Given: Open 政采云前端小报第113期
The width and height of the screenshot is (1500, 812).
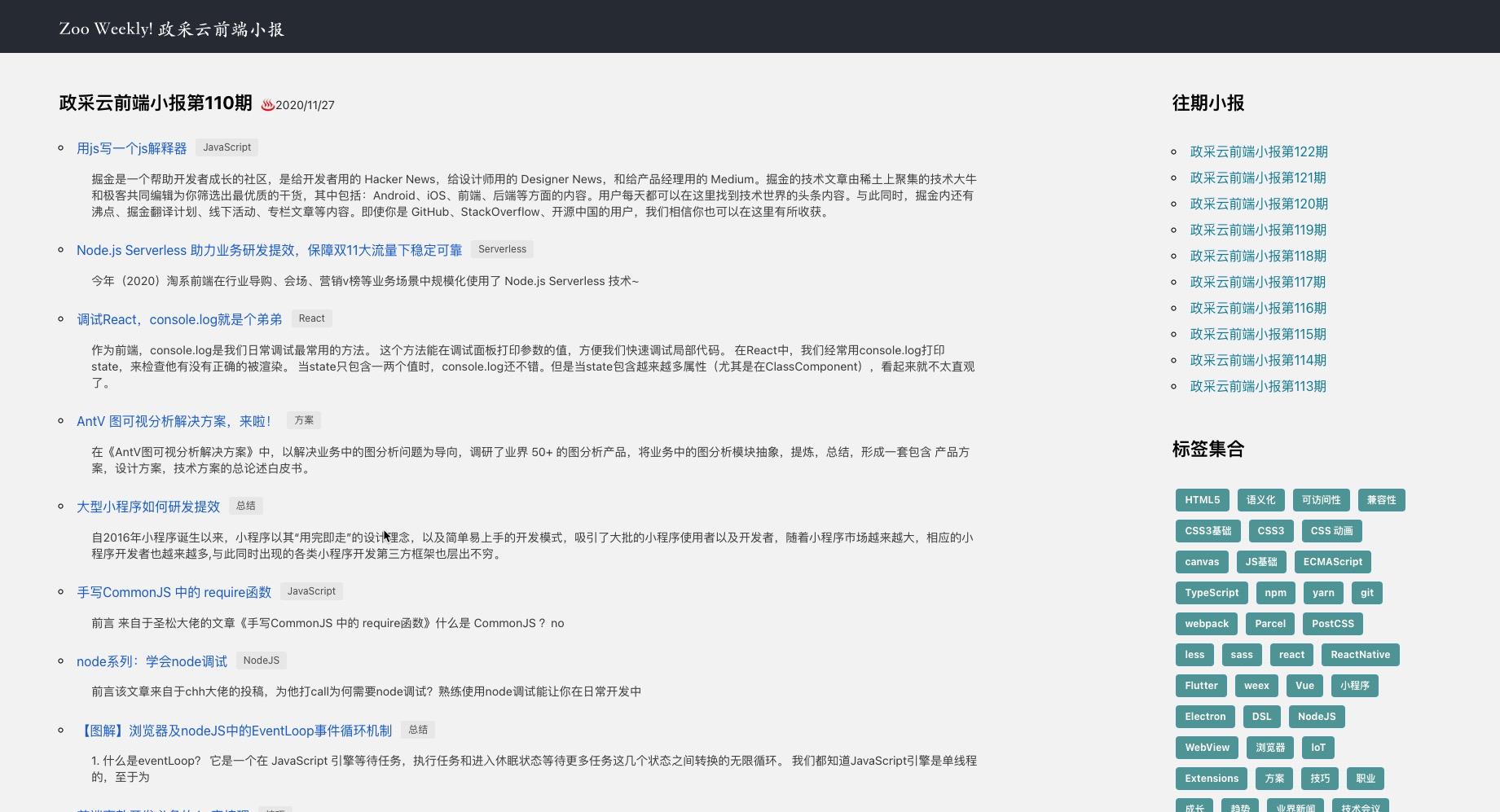Looking at the screenshot, I should point(1257,387).
